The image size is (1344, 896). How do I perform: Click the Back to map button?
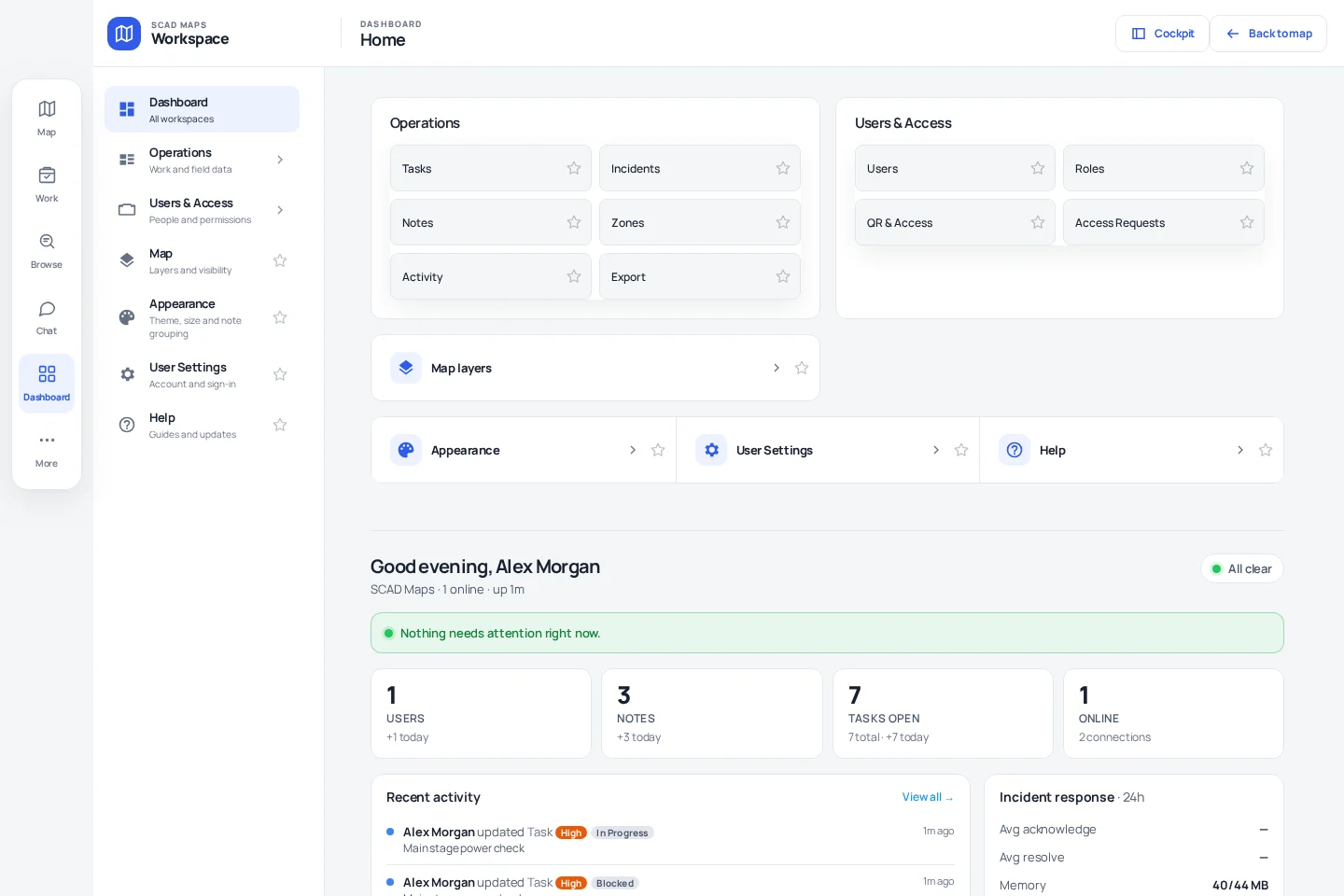tap(1268, 34)
